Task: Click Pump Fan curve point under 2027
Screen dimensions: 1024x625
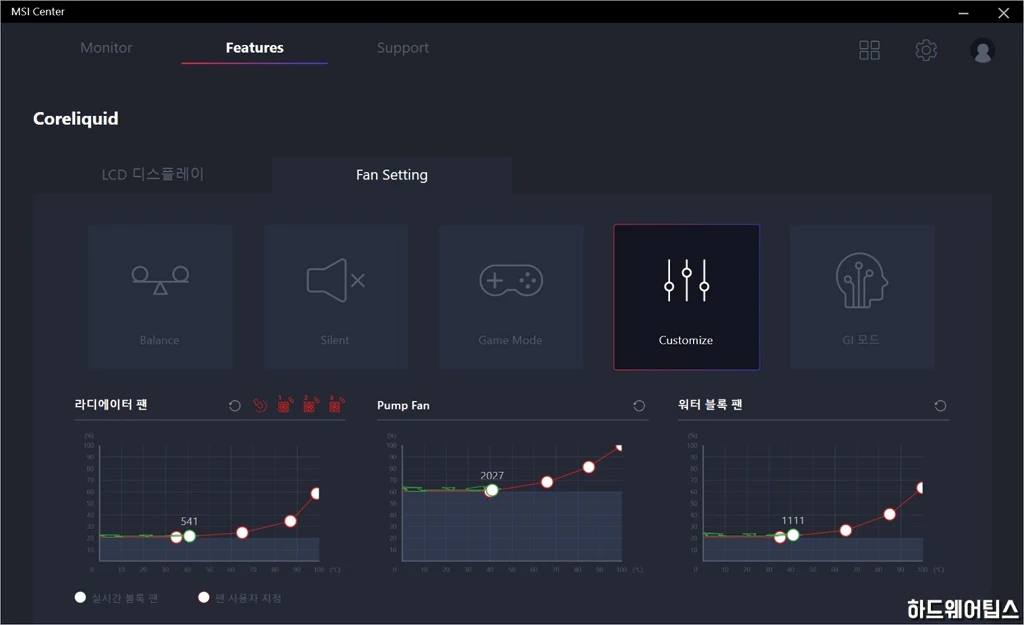Action: coord(492,490)
